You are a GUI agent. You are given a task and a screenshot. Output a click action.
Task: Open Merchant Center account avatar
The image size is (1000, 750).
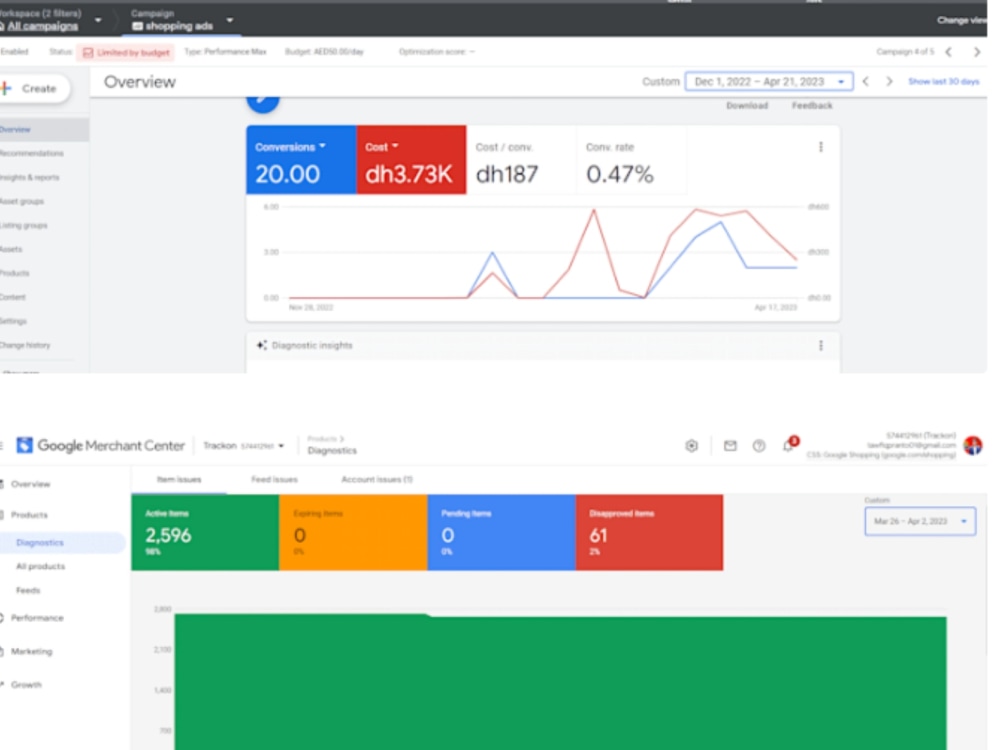point(973,445)
